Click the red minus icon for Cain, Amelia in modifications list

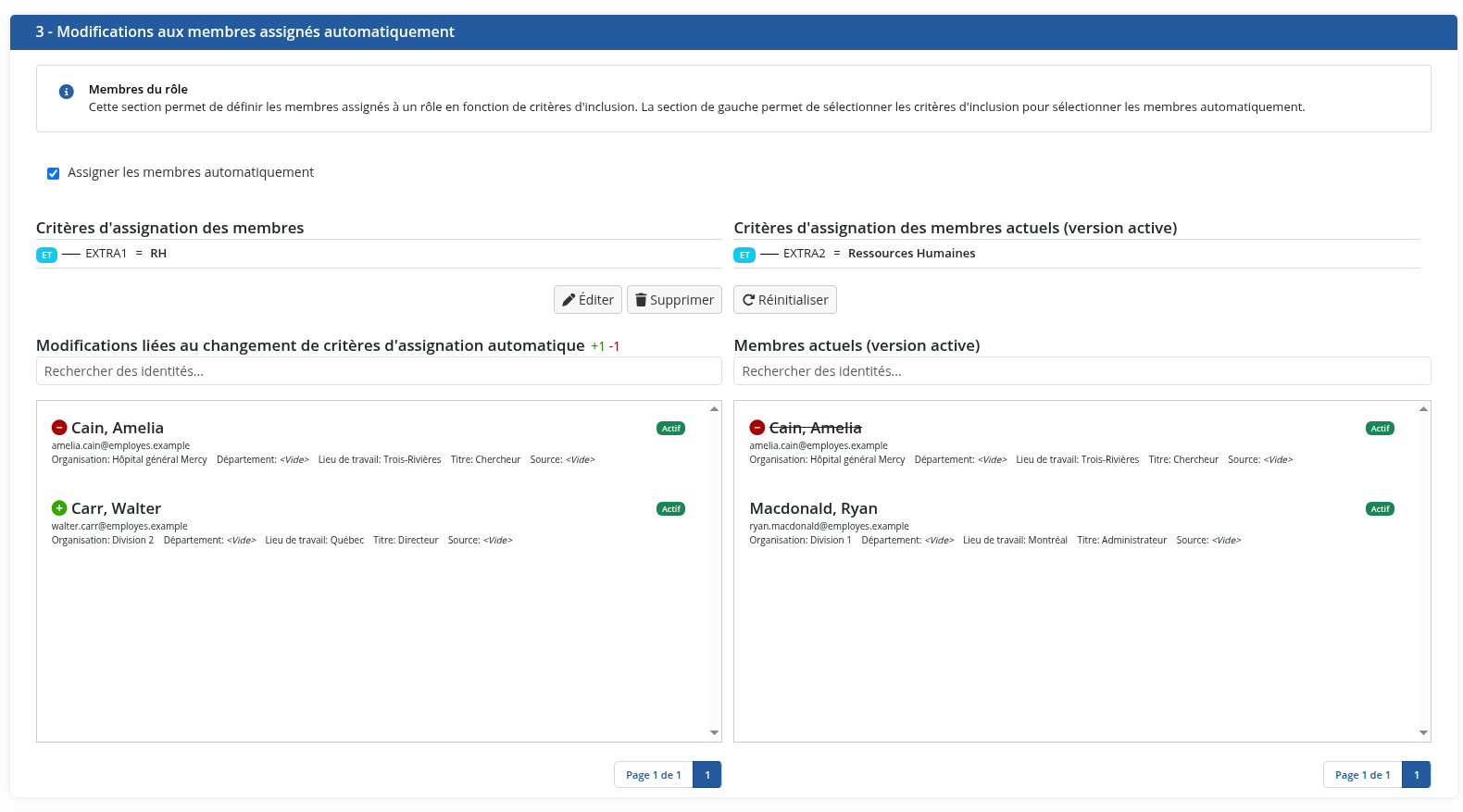[x=59, y=428]
